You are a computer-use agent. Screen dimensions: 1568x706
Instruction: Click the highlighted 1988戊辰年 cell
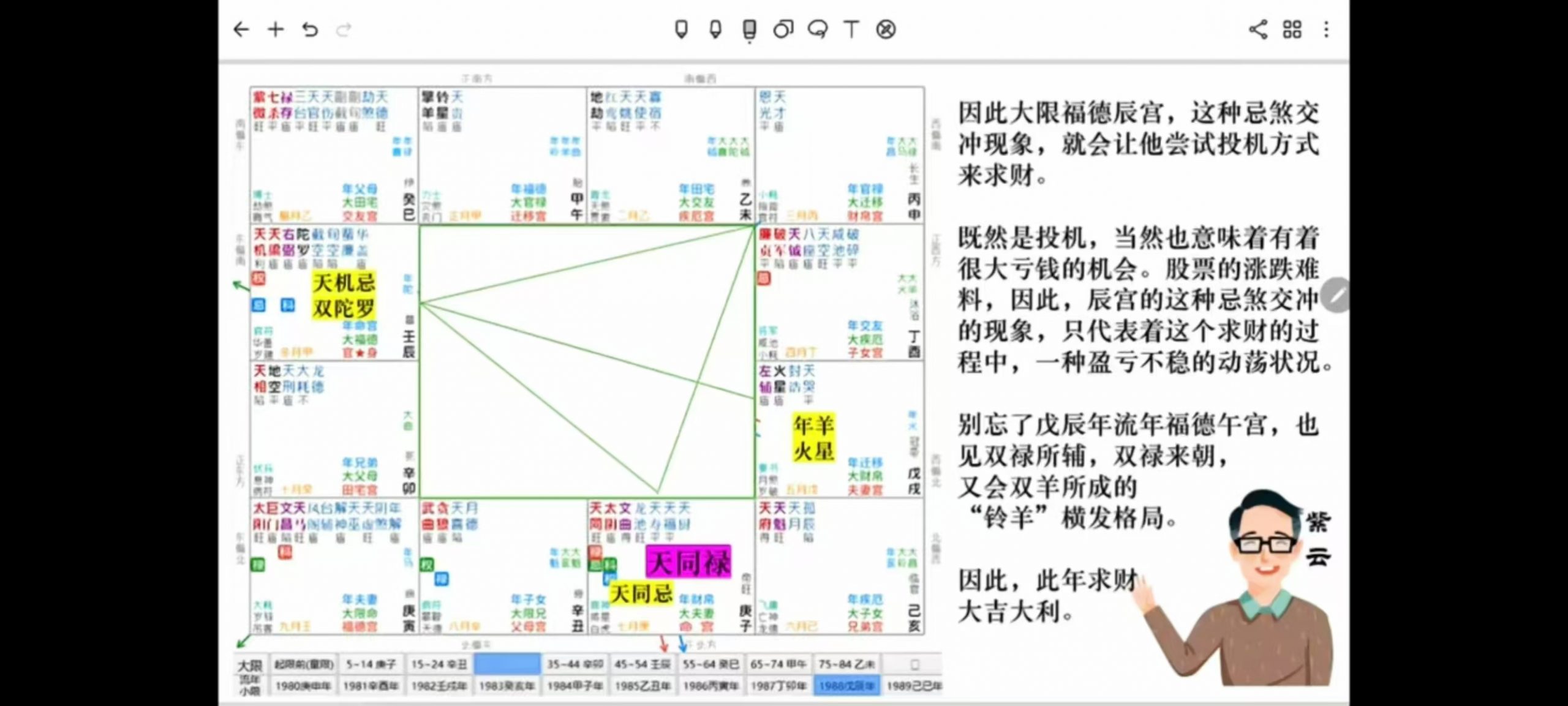(846, 686)
